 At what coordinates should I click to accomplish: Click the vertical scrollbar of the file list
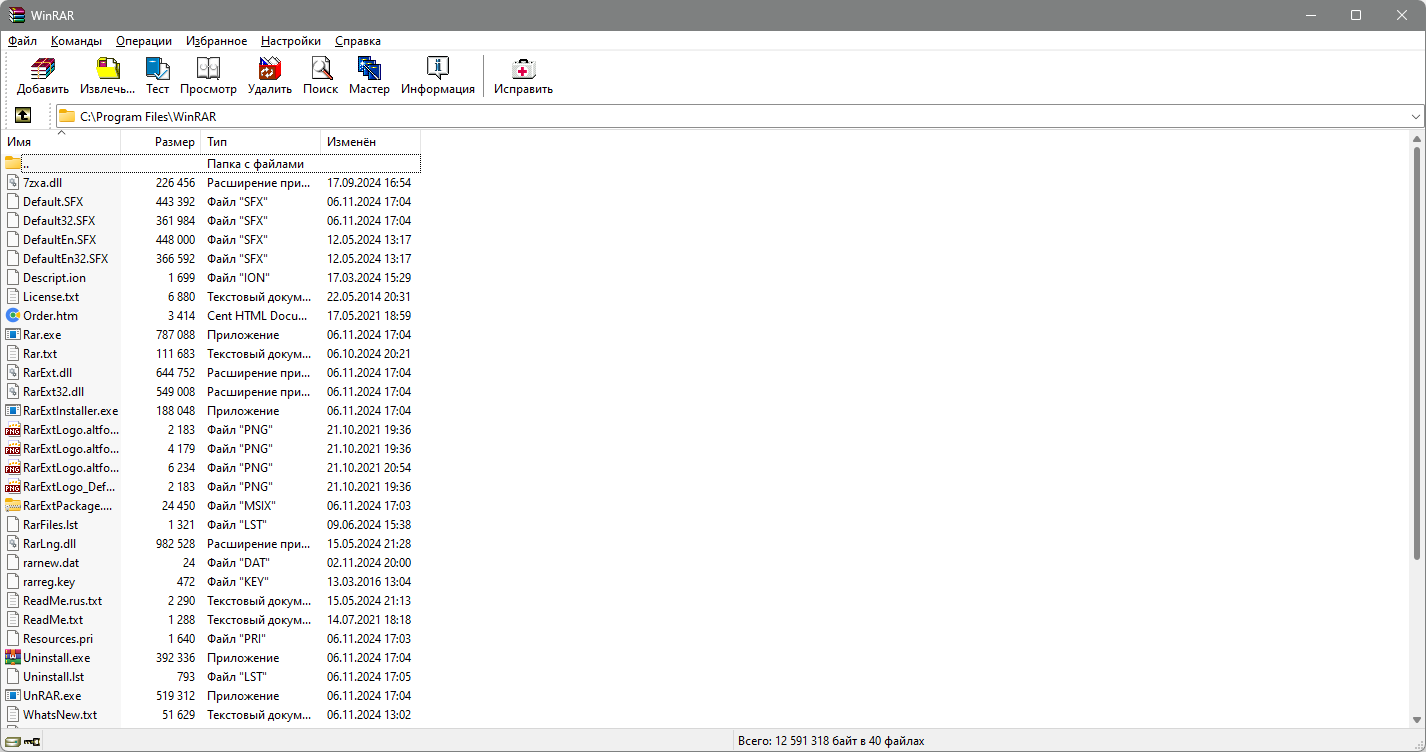point(1417,352)
